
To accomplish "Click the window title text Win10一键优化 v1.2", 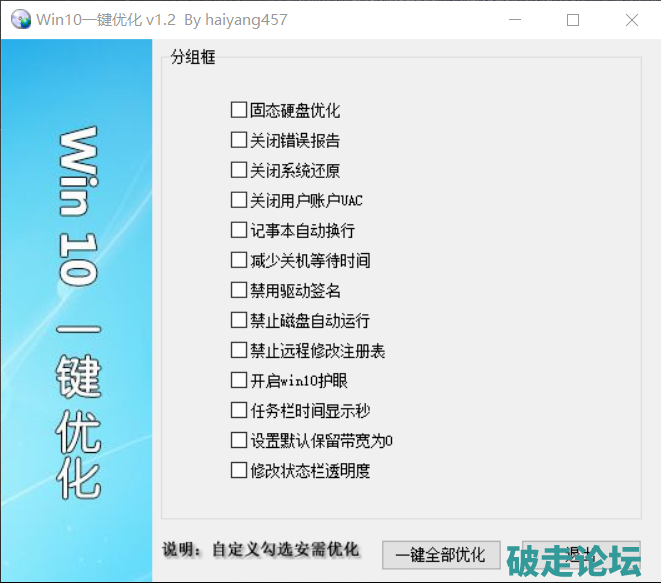I will coord(106,19).
